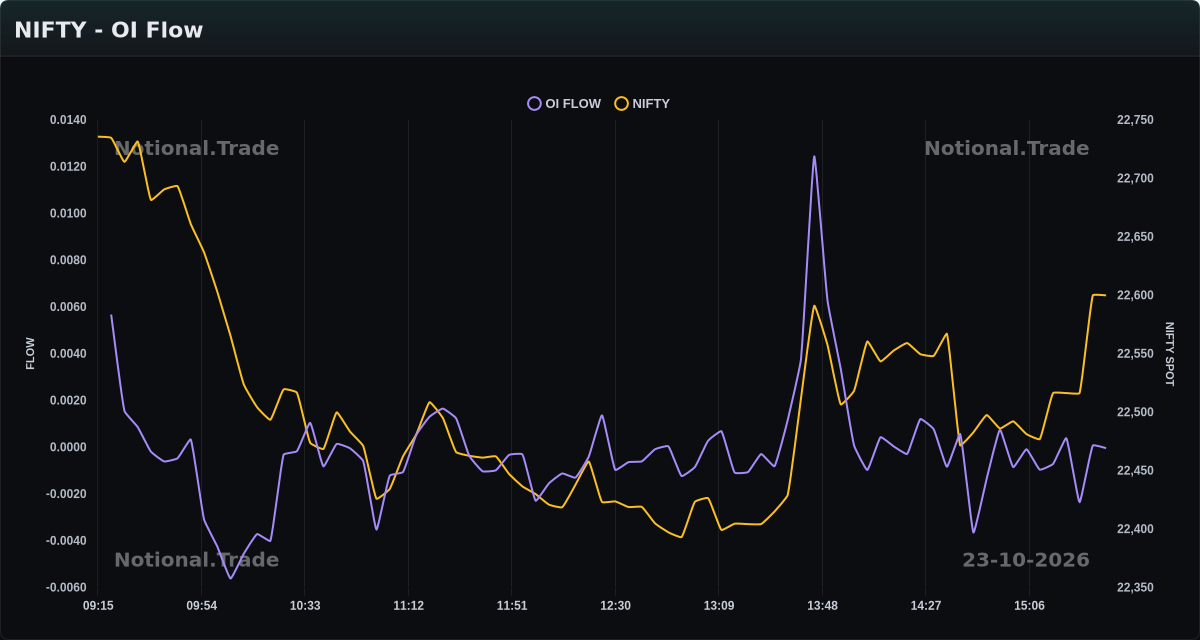Click the 10:33 time axis label
This screenshot has height=640, width=1200.
[305, 606]
